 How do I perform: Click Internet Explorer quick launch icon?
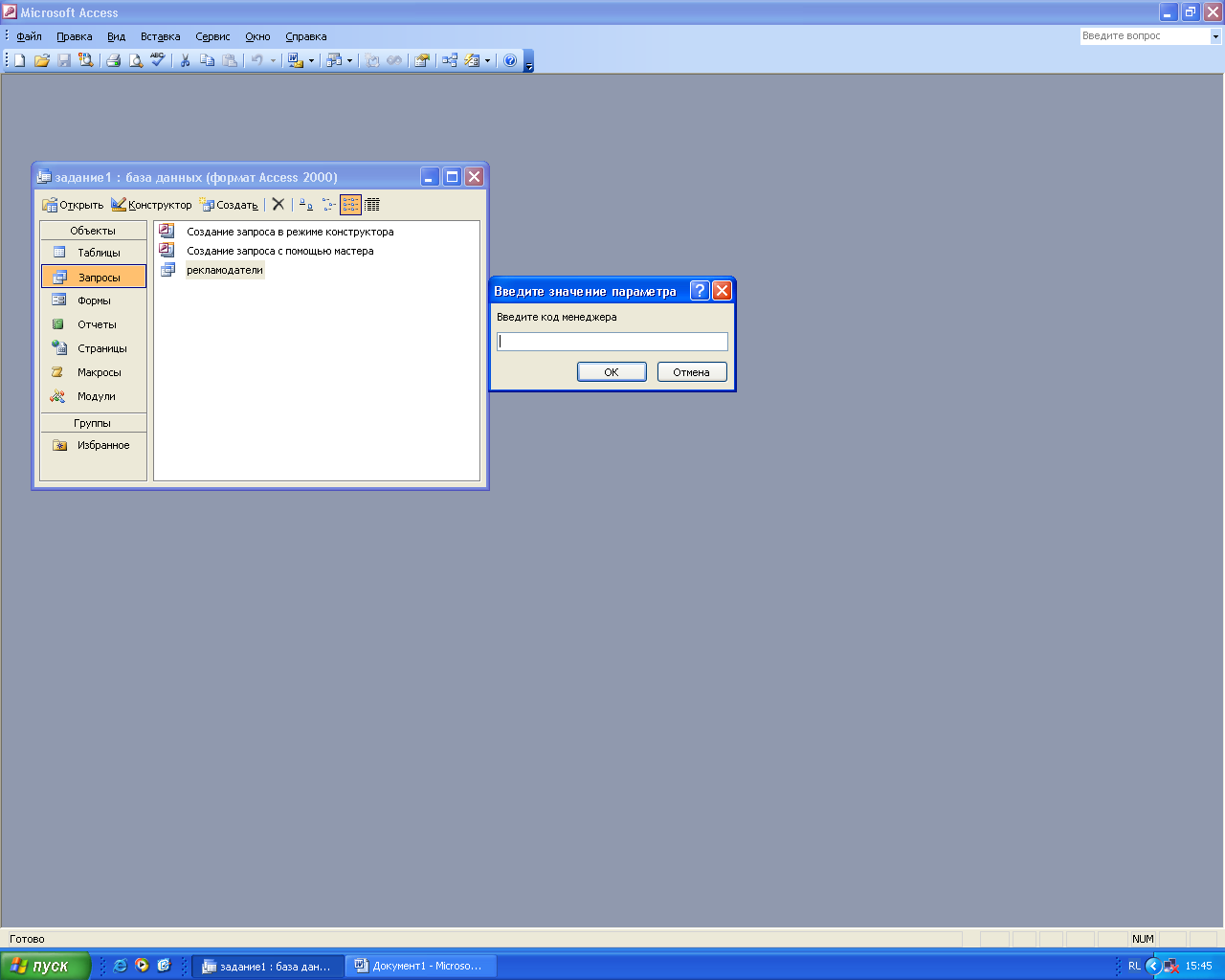tap(120, 966)
